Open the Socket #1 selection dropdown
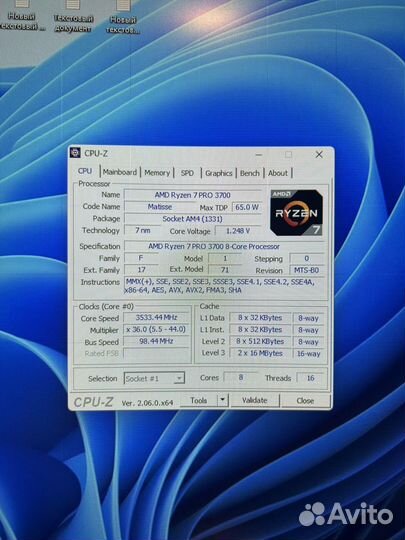405x540 pixels. [154, 378]
